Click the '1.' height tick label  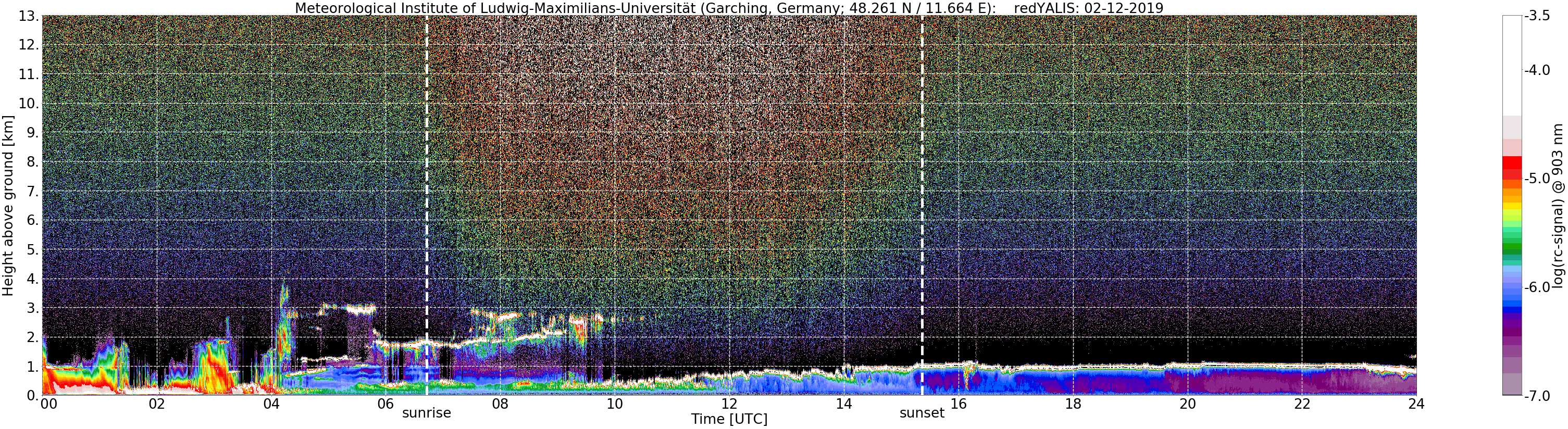pyautogui.click(x=33, y=367)
